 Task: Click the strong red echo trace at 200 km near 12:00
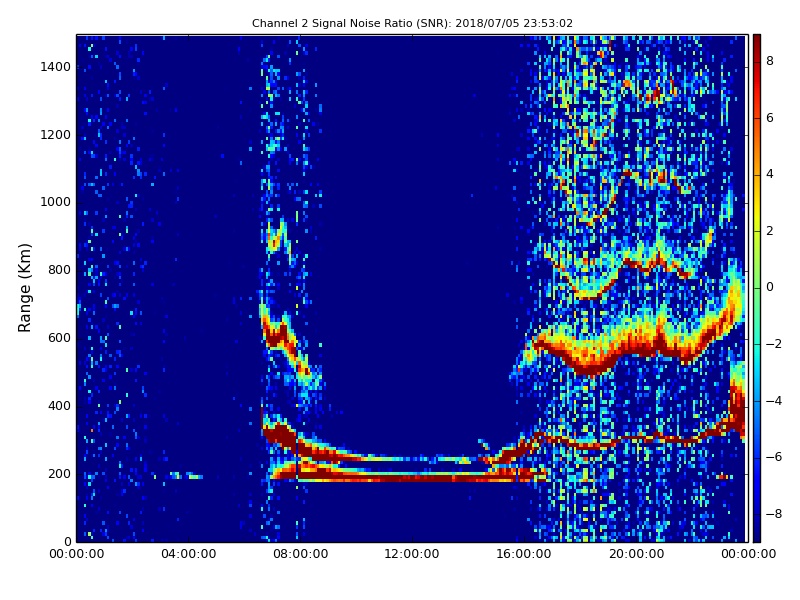pyautogui.click(x=412, y=479)
